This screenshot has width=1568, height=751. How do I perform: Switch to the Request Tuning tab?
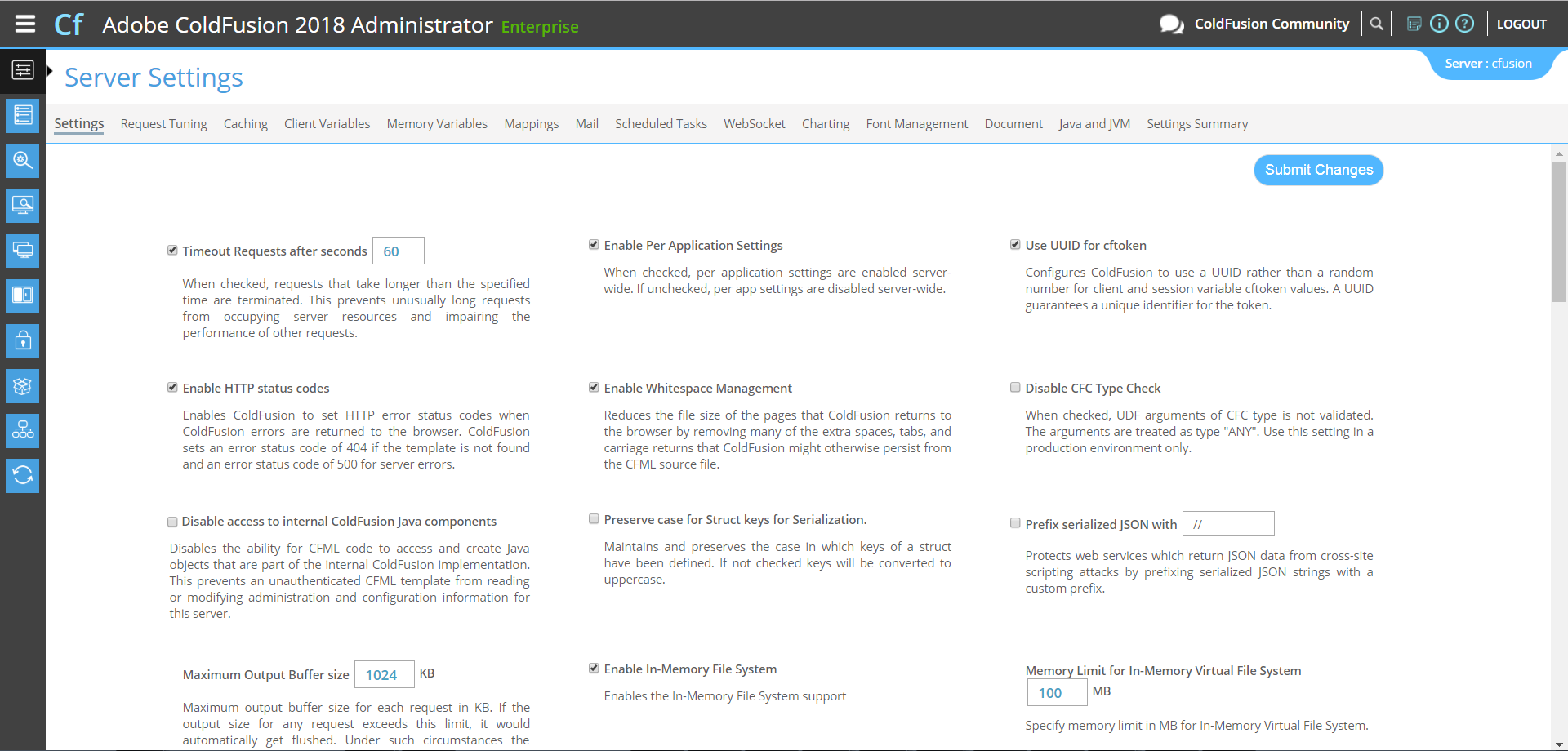pyautogui.click(x=163, y=124)
